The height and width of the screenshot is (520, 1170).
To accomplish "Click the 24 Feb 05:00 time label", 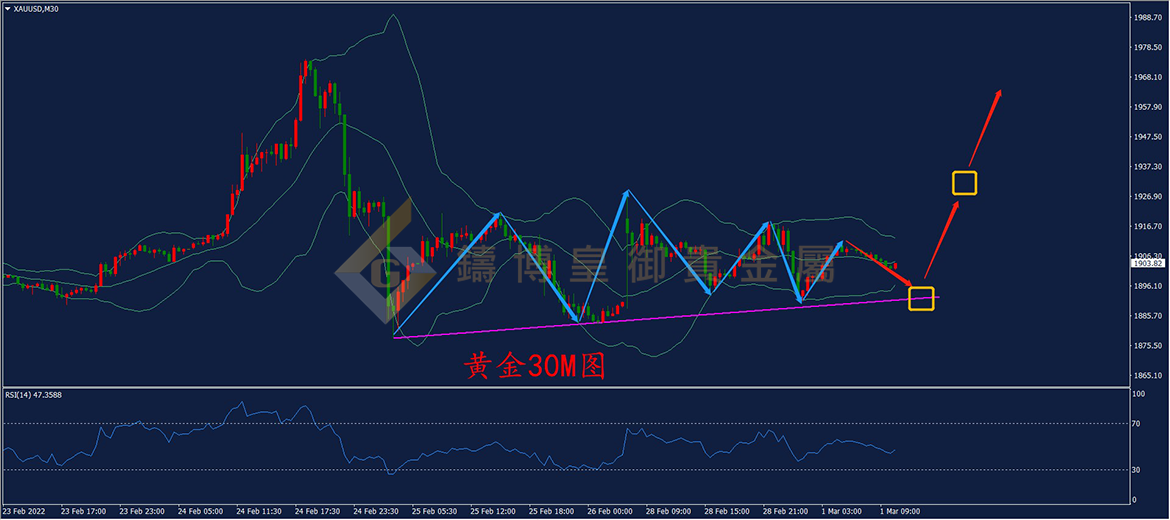I will (201, 513).
